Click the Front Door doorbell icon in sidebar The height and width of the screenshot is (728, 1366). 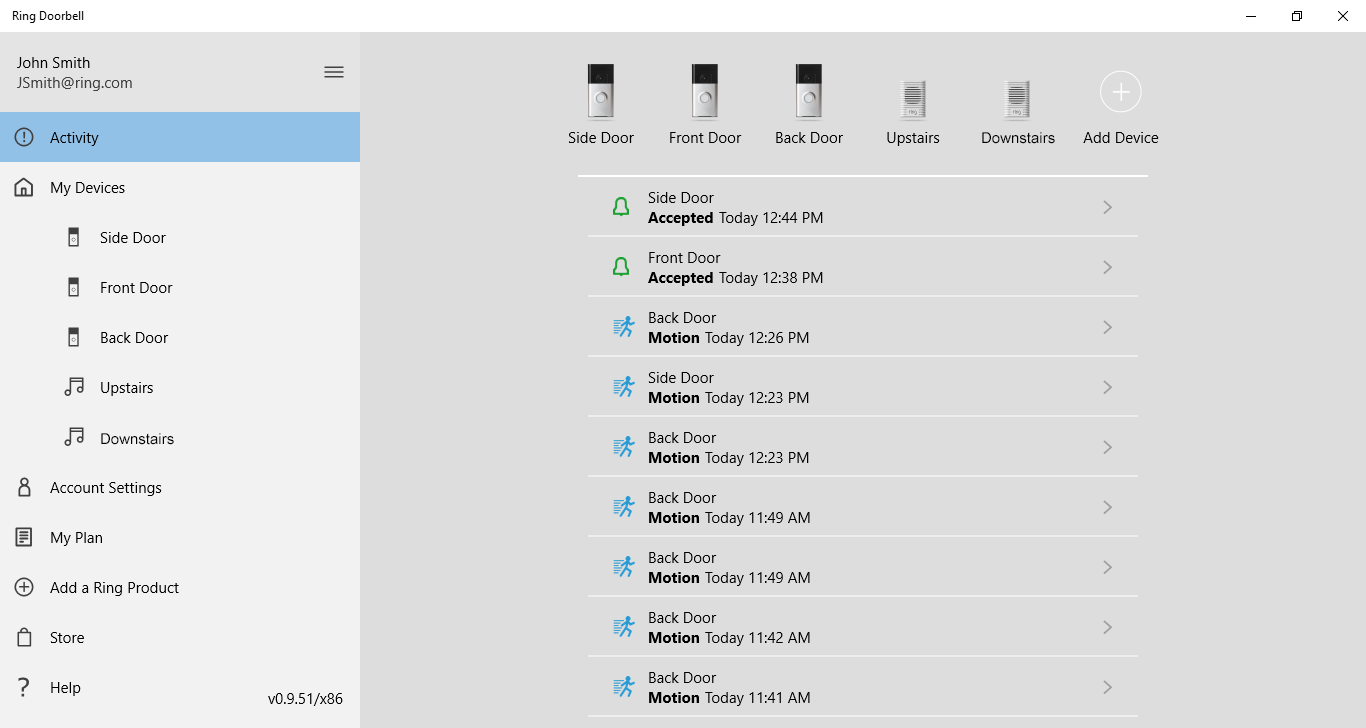[73, 287]
